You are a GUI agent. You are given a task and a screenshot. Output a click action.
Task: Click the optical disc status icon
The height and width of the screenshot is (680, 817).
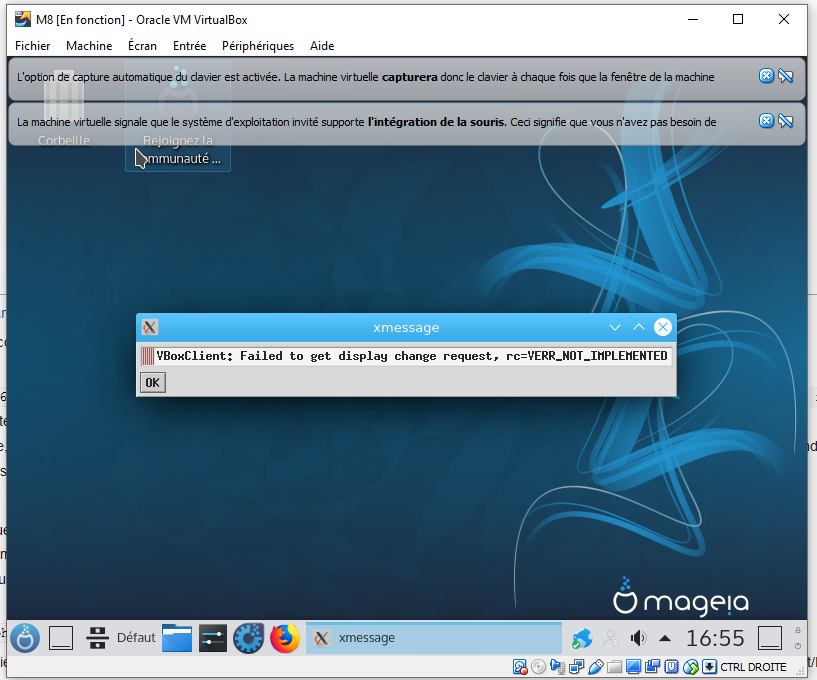pos(539,667)
